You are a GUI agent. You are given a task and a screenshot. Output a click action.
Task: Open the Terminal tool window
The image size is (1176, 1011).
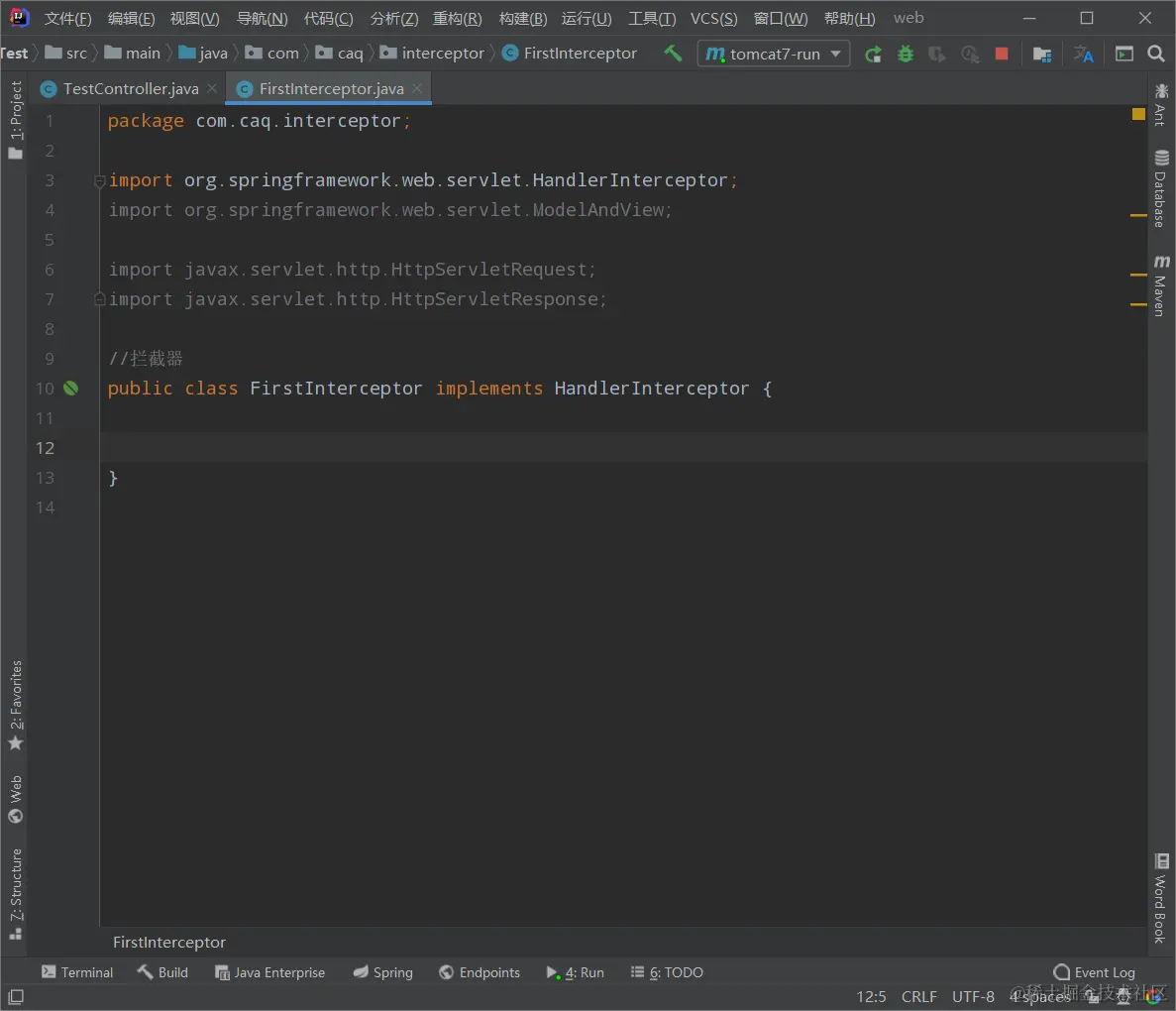coord(77,972)
